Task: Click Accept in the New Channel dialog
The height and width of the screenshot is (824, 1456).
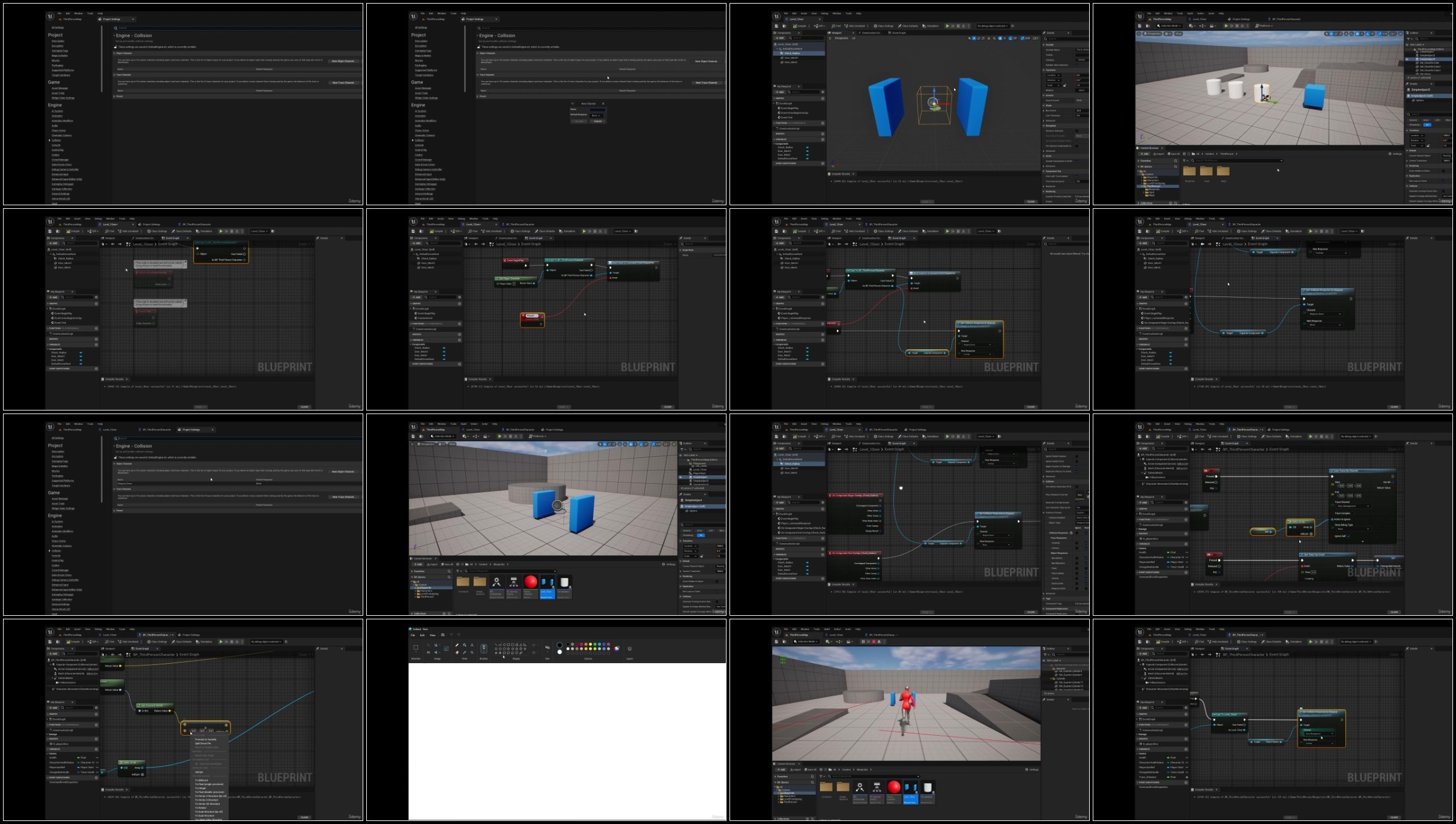Action: click(x=579, y=121)
